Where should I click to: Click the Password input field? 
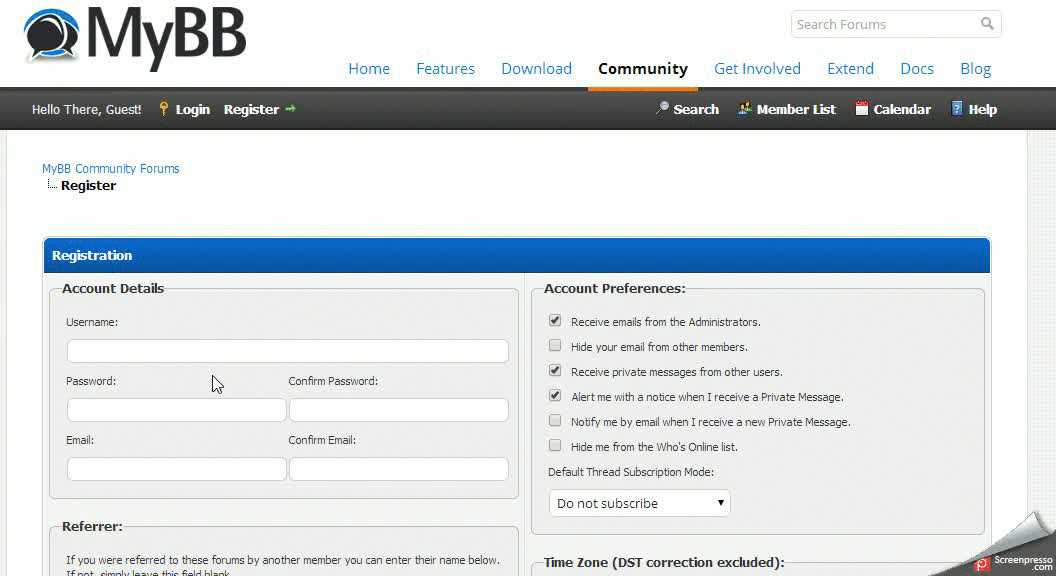click(176, 410)
